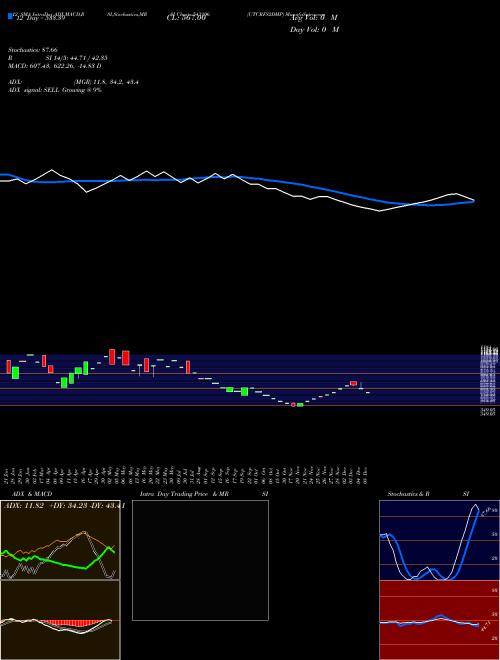This screenshot has width=500, height=660.
Task: Click the 'Stochastics & R' panel title
Action: click(x=408, y=494)
